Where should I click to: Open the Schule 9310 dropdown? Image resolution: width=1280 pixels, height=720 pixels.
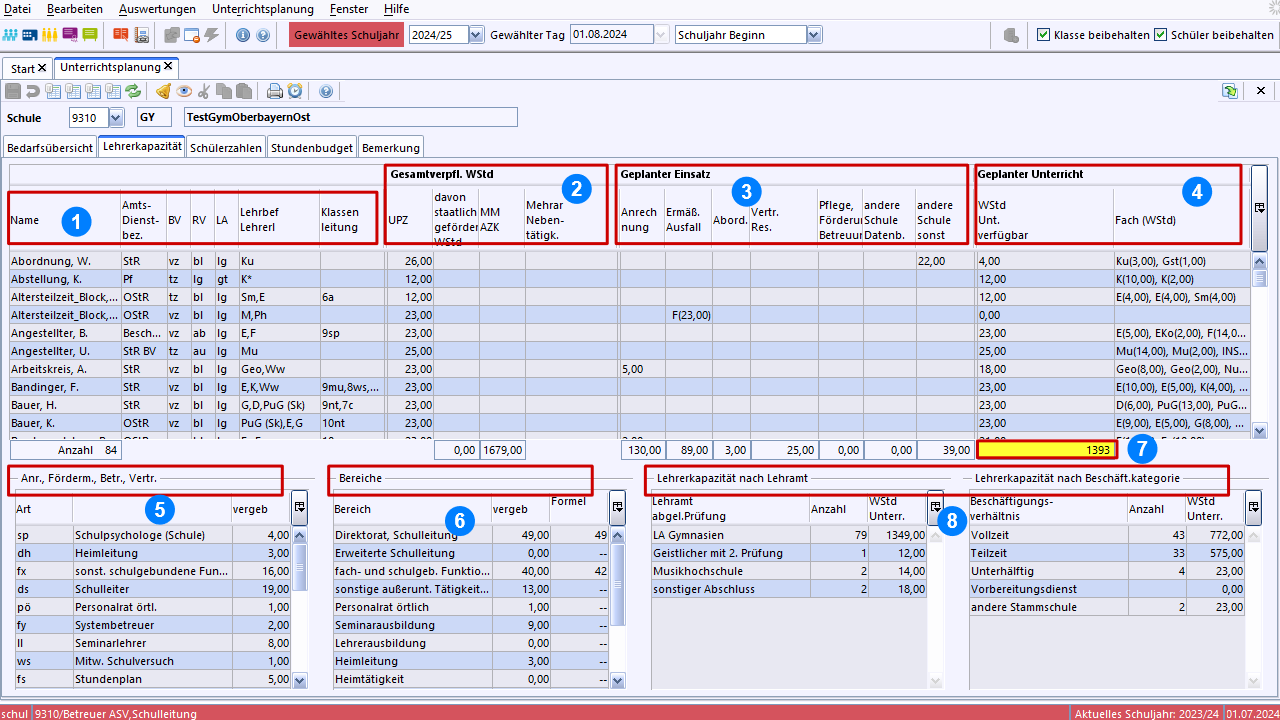[116, 118]
